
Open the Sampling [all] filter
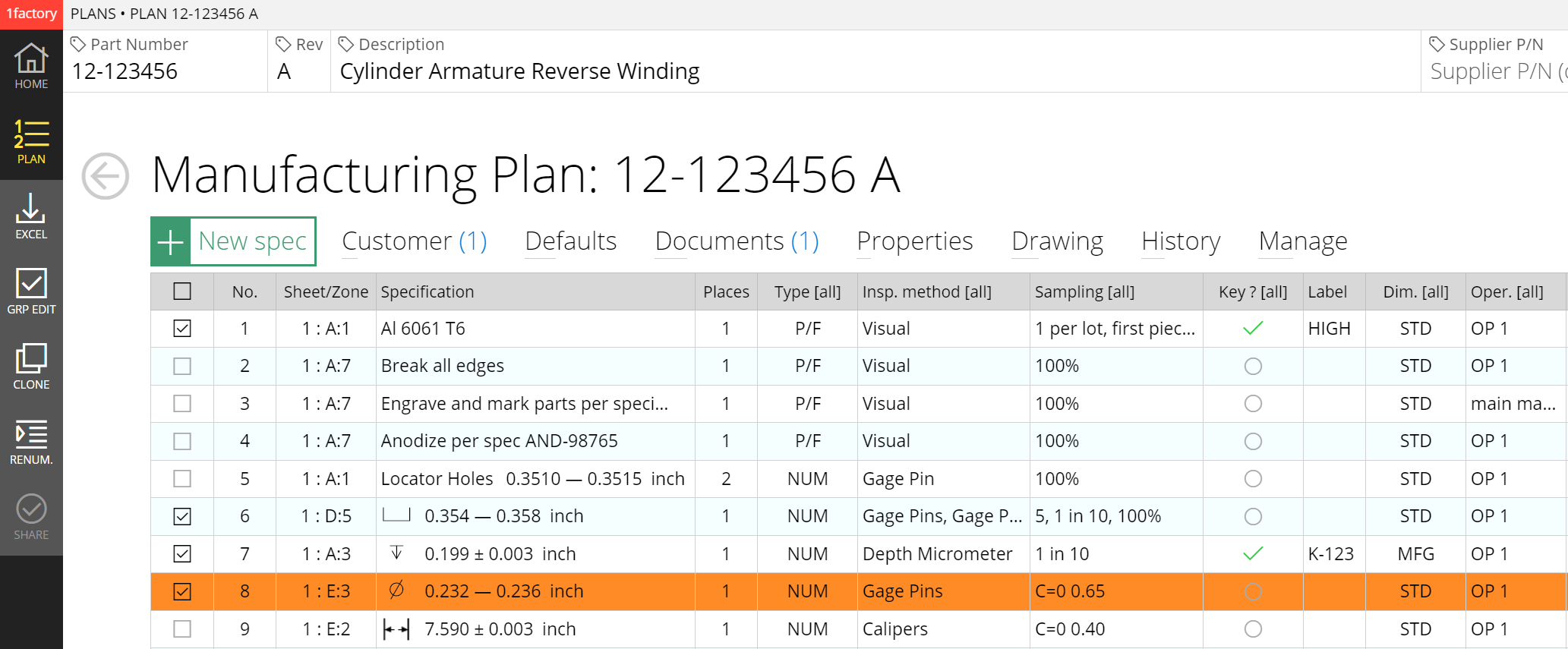pyautogui.click(x=1084, y=292)
